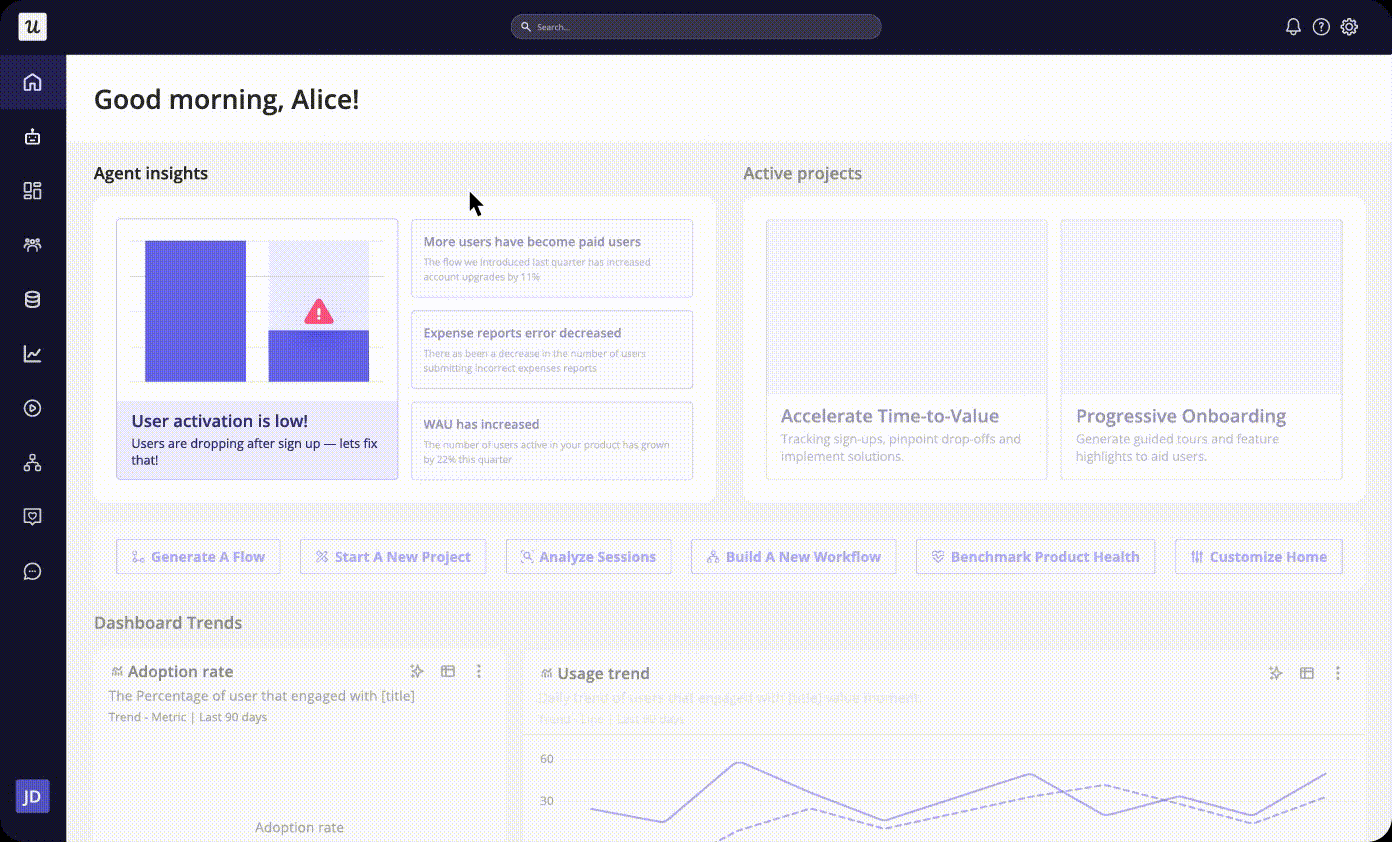Click Benchmark Product Health
This screenshot has width=1392, height=842.
(x=1035, y=556)
